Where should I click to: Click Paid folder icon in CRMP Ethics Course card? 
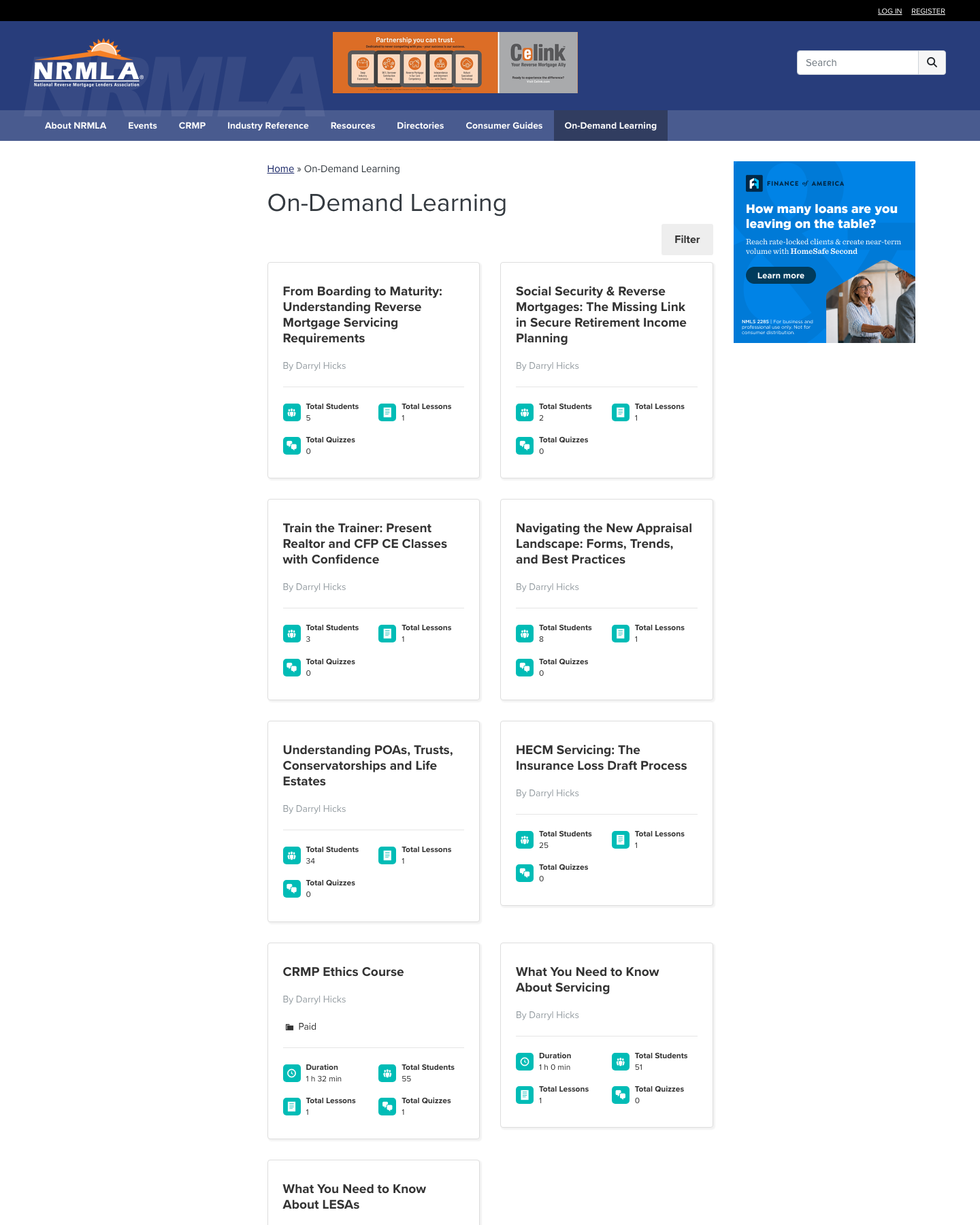290,1027
